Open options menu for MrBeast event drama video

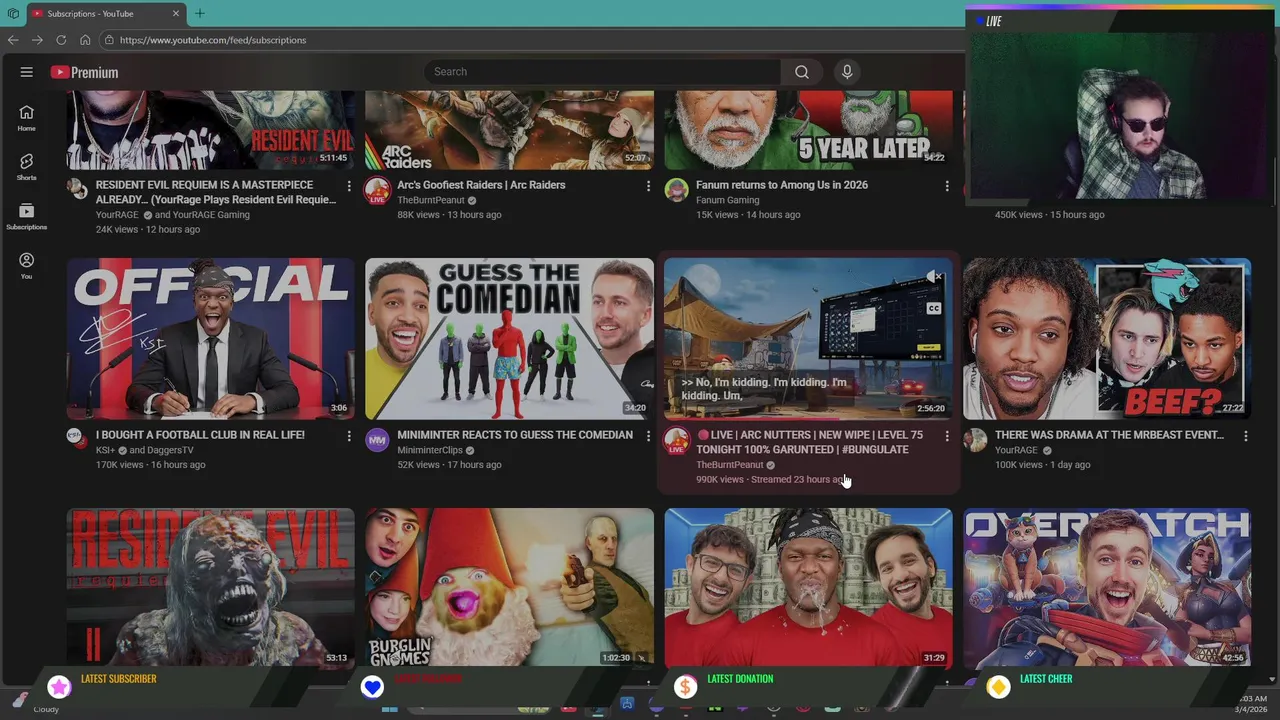point(1246,436)
